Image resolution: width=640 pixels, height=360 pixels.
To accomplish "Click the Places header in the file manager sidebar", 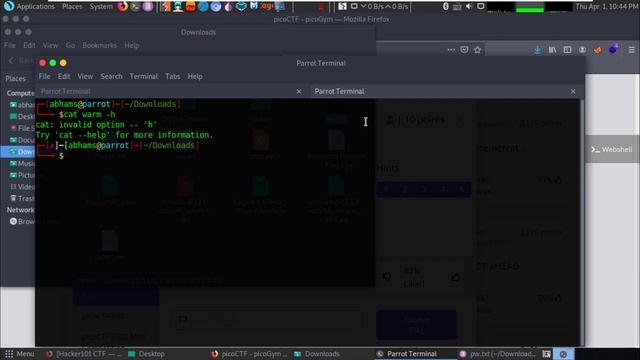I will pyautogui.click(x=16, y=78).
